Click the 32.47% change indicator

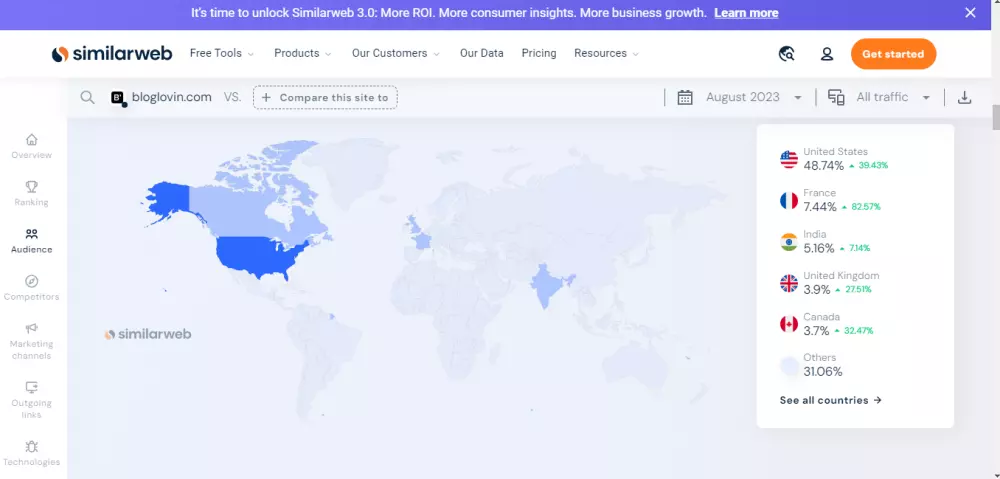[x=853, y=331]
